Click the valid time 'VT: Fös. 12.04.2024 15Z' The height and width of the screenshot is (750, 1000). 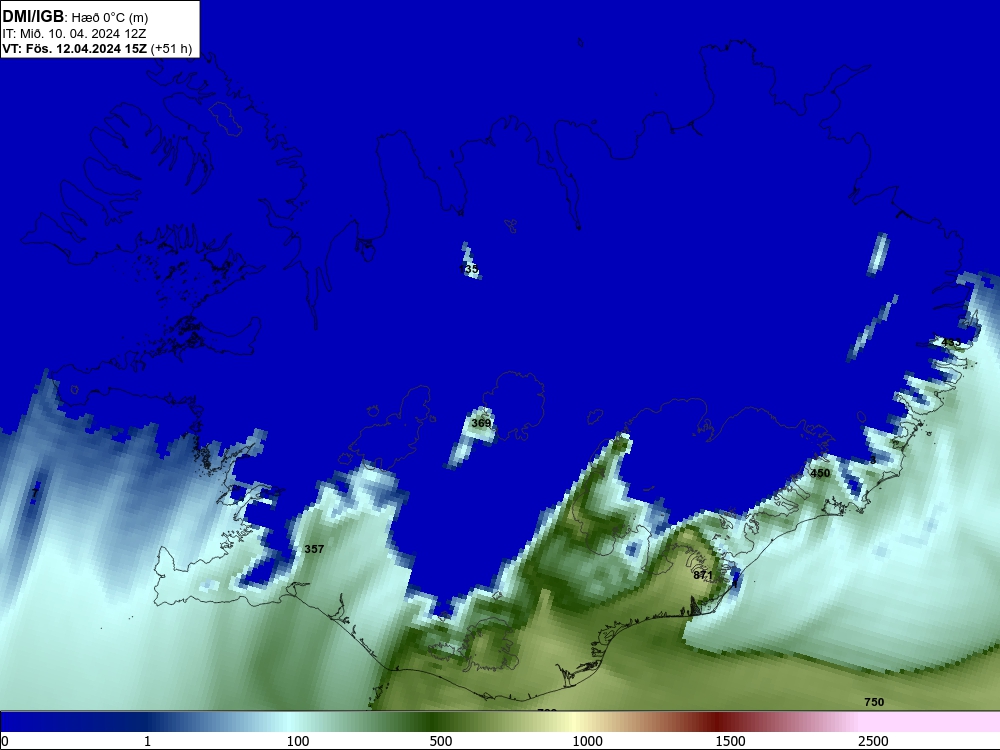click(75, 48)
